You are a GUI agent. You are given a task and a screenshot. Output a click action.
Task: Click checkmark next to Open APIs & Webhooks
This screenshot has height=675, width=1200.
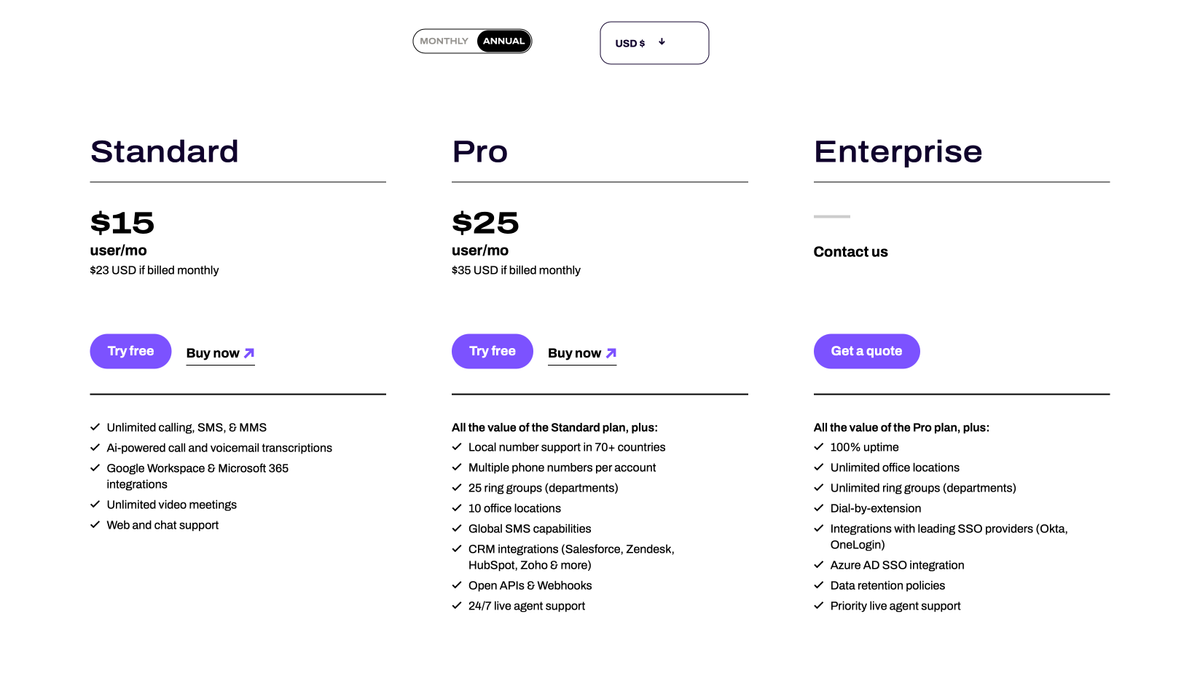click(457, 585)
